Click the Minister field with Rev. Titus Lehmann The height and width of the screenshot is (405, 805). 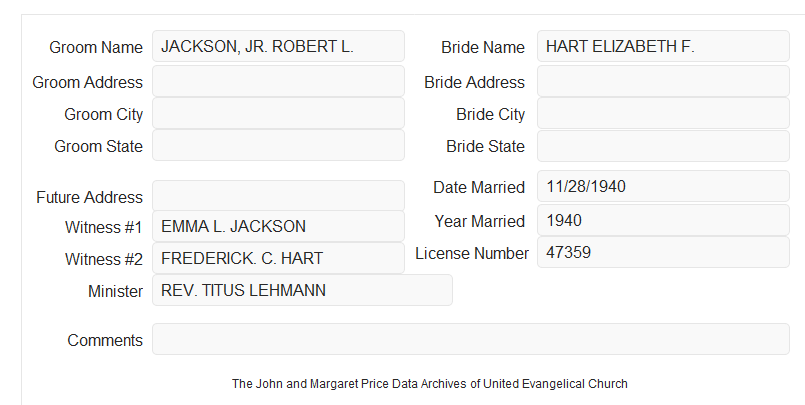point(302,290)
